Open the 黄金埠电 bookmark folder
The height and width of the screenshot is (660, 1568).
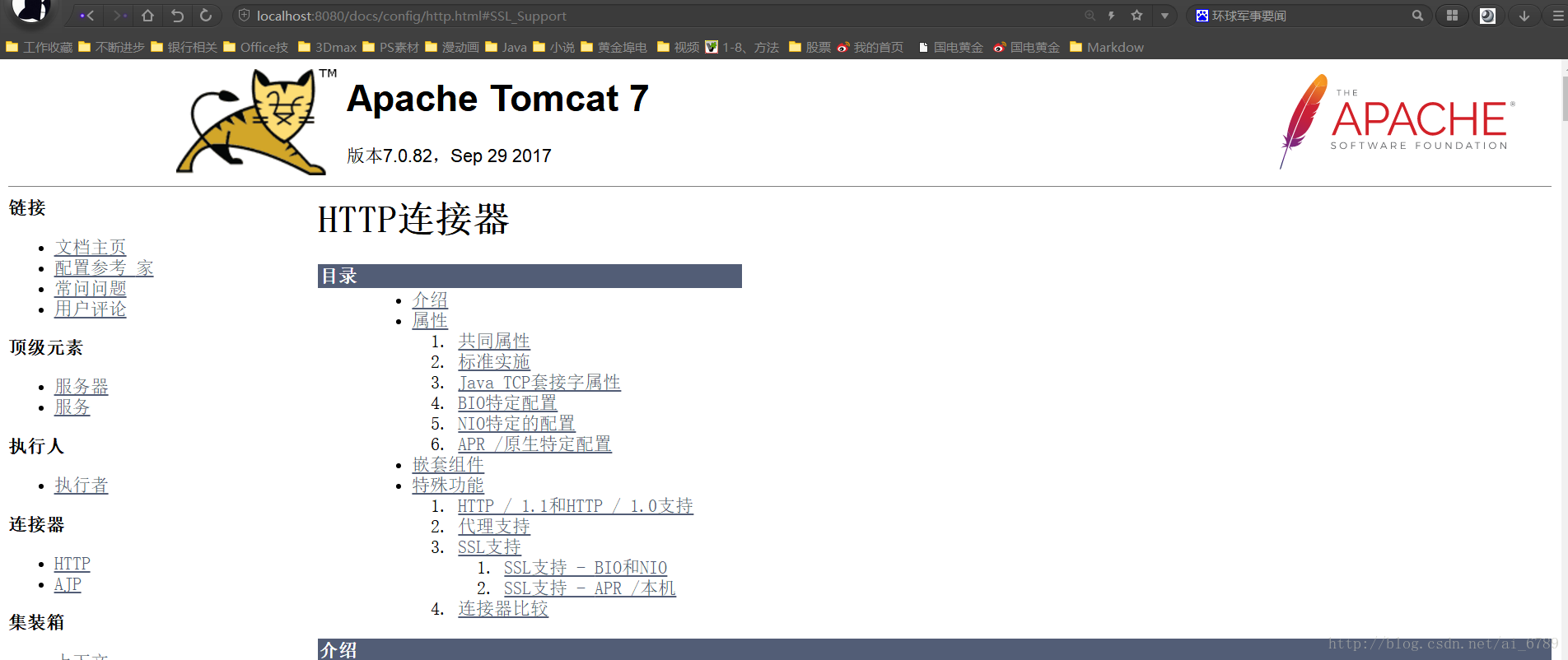click(x=614, y=48)
